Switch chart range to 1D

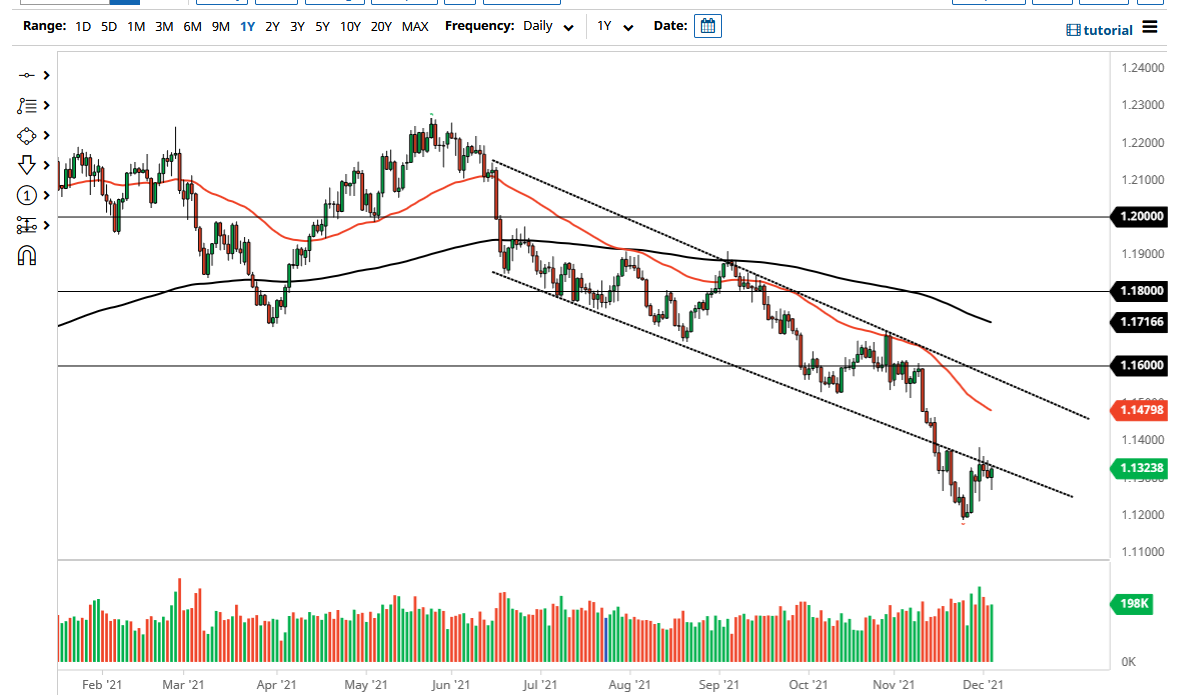(x=82, y=26)
